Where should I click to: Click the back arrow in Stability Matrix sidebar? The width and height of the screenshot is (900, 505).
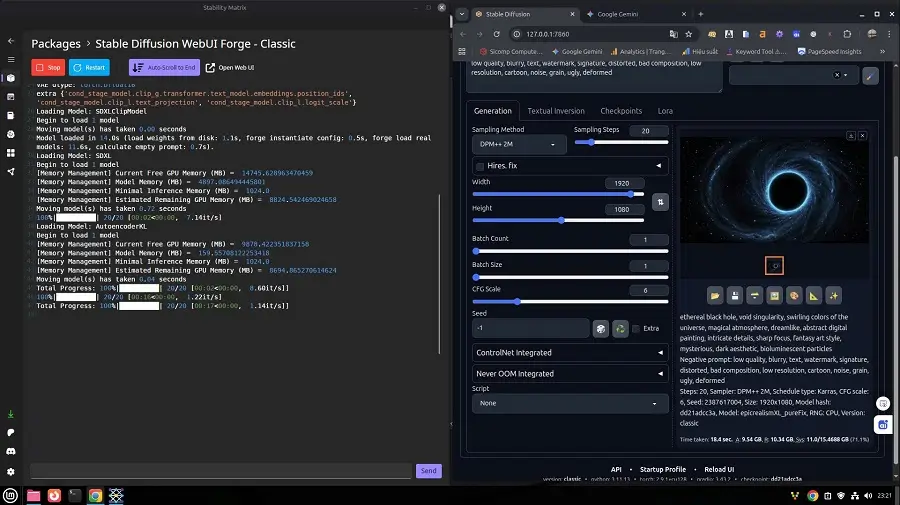tap(10, 41)
